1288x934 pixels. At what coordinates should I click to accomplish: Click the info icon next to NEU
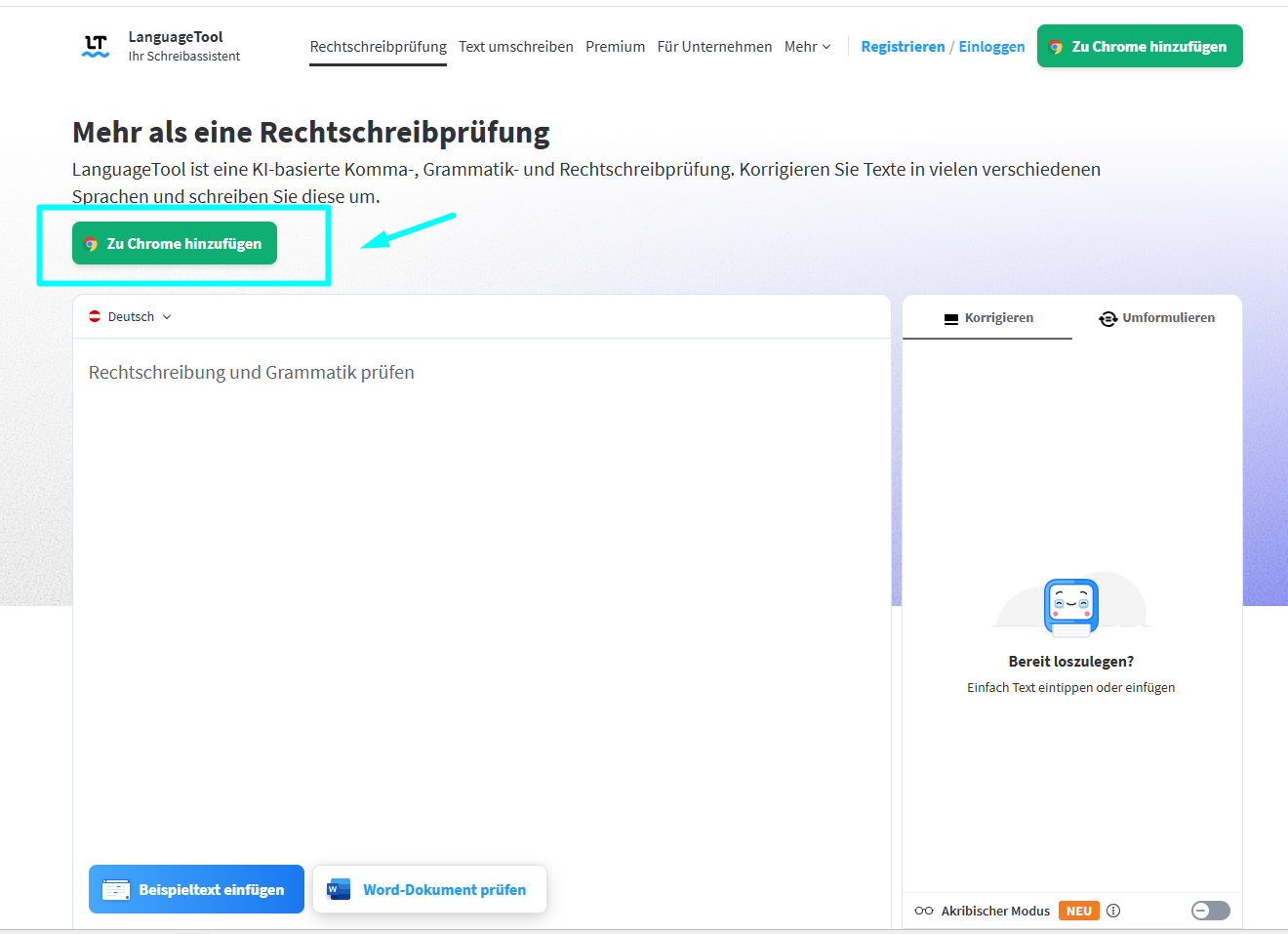[1113, 911]
